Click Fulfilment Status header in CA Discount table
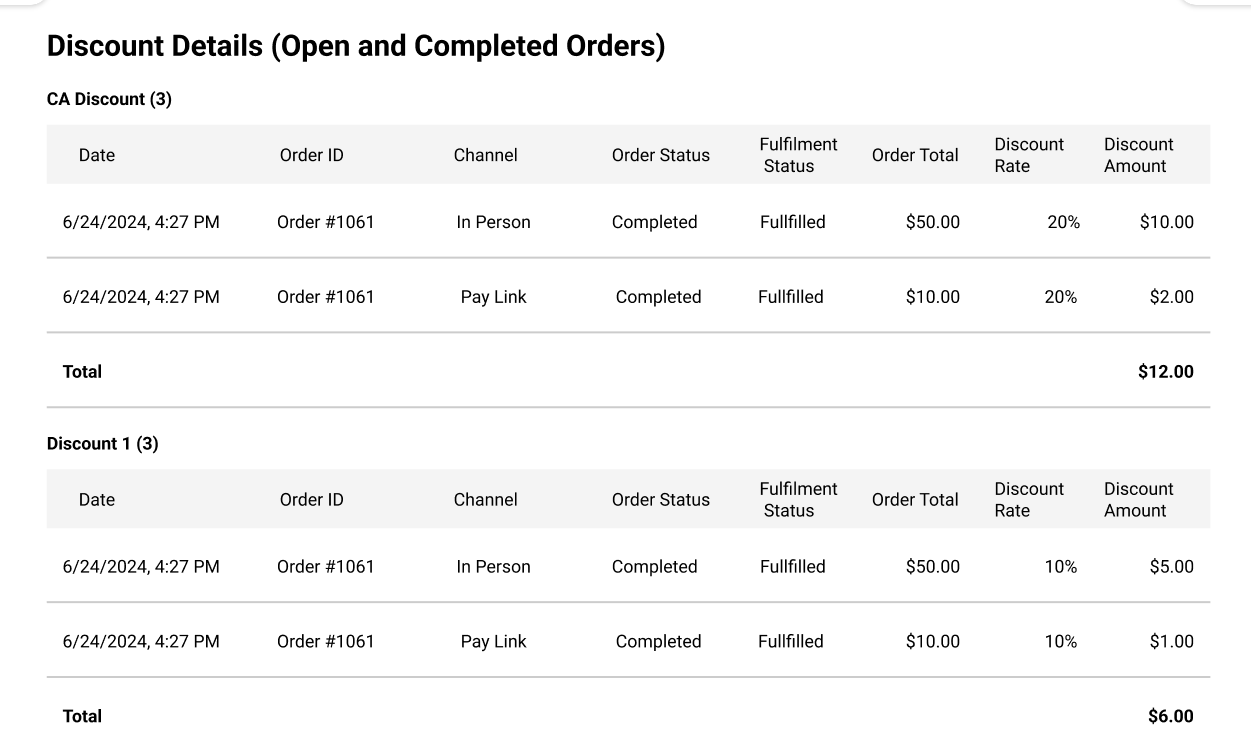This screenshot has width=1251, height=741. (798, 155)
